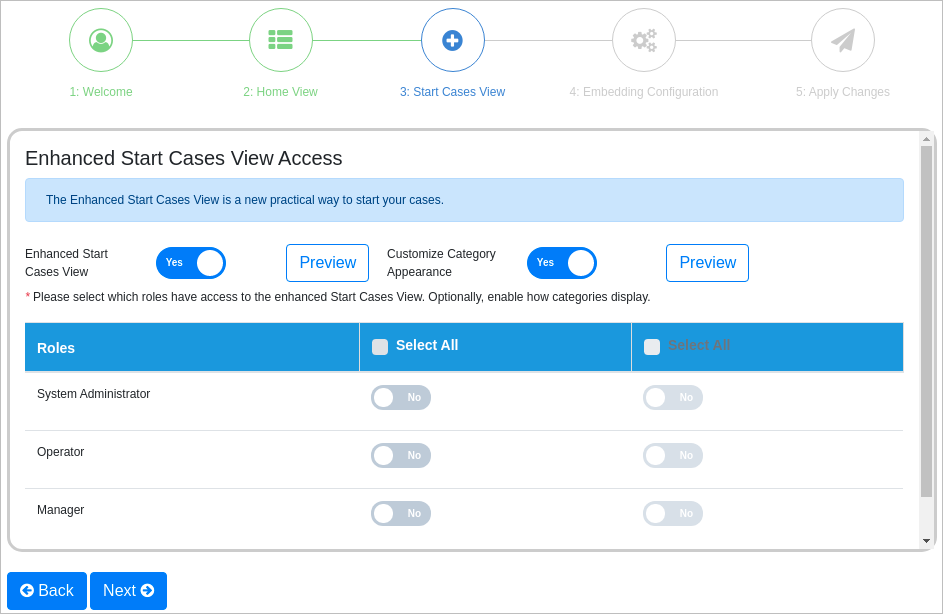Enable Start Cases access for System Administrator
Image resolution: width=943 pixels, height=614 pixels.
401,398
